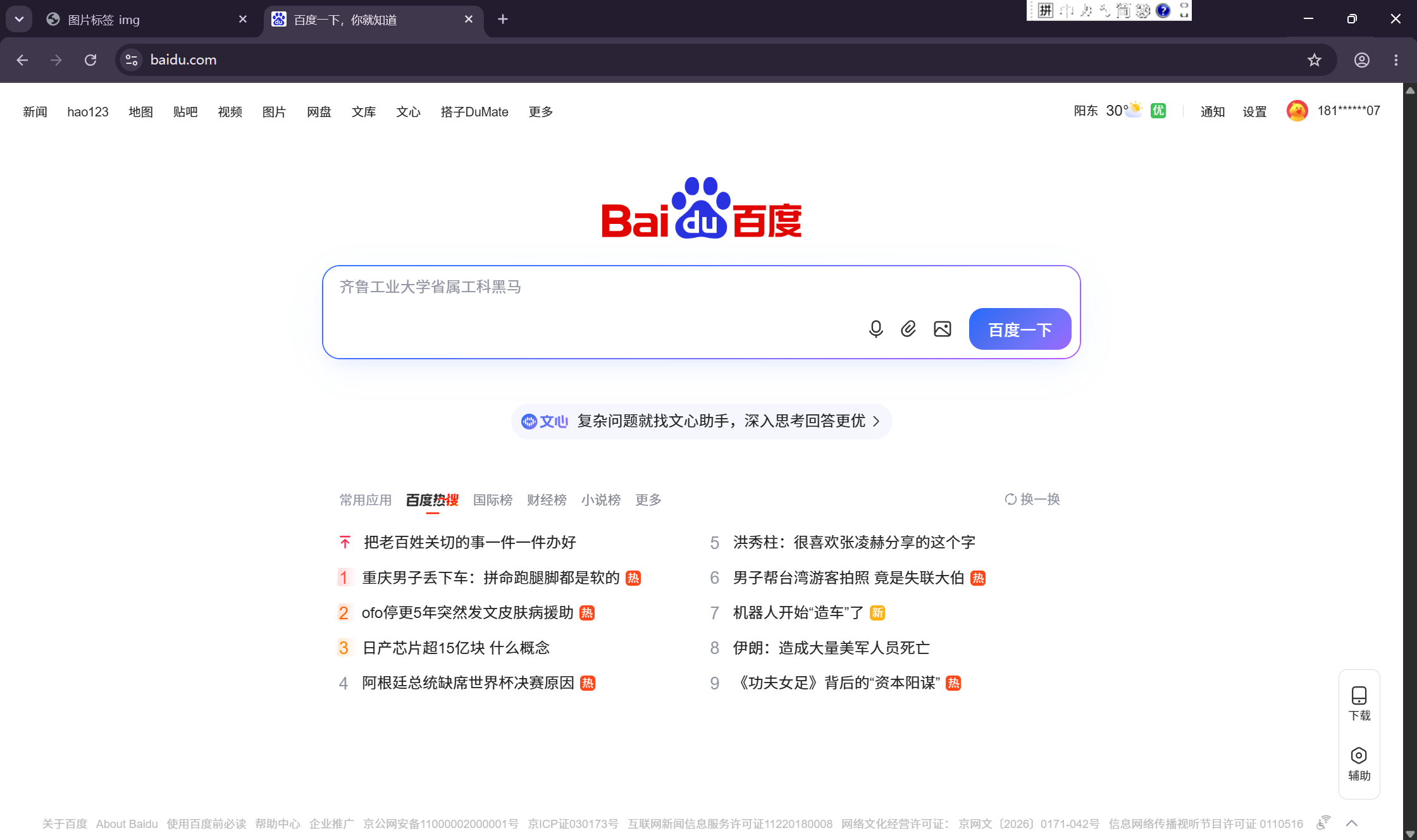Image resolution: width=1417 pixels, height=840 pixels.
Task: Open the 视频 link
Action: point(230,112)
